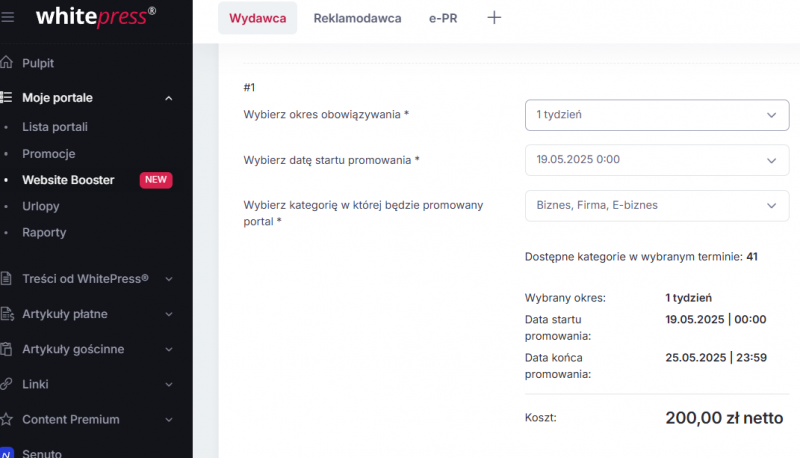
Task: Click the Pulpit home icon
Action: [7, 63]
